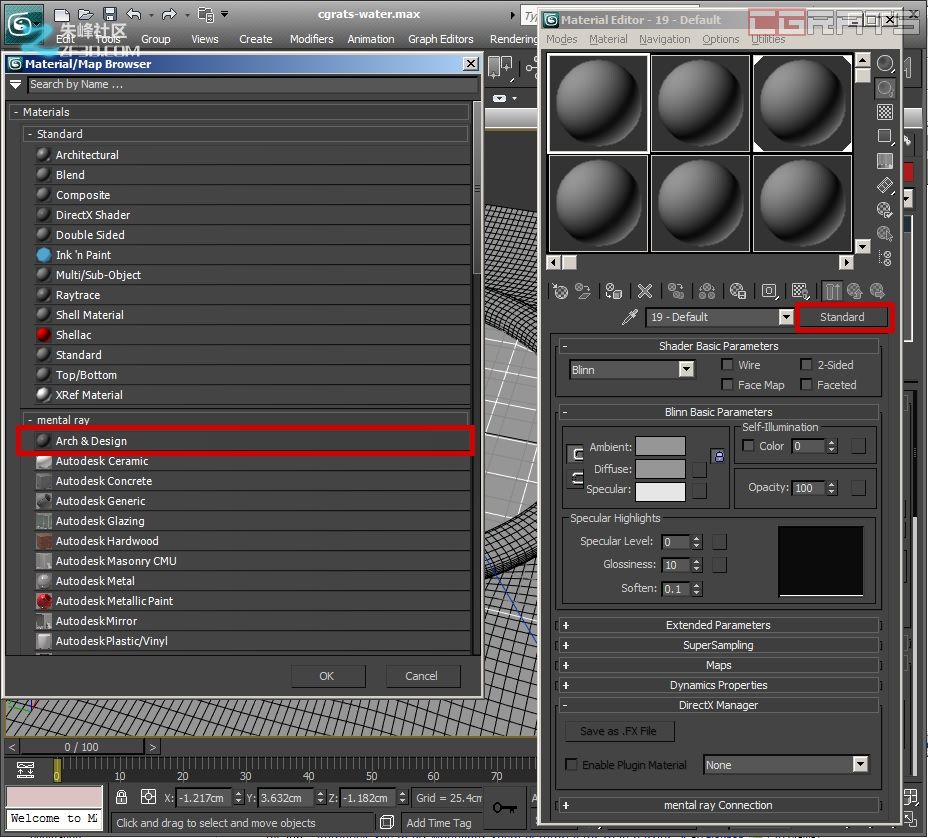Open the 19 - Default material name dropdown
This screenshot has width=928, height=838.
(x=786, y=317)
